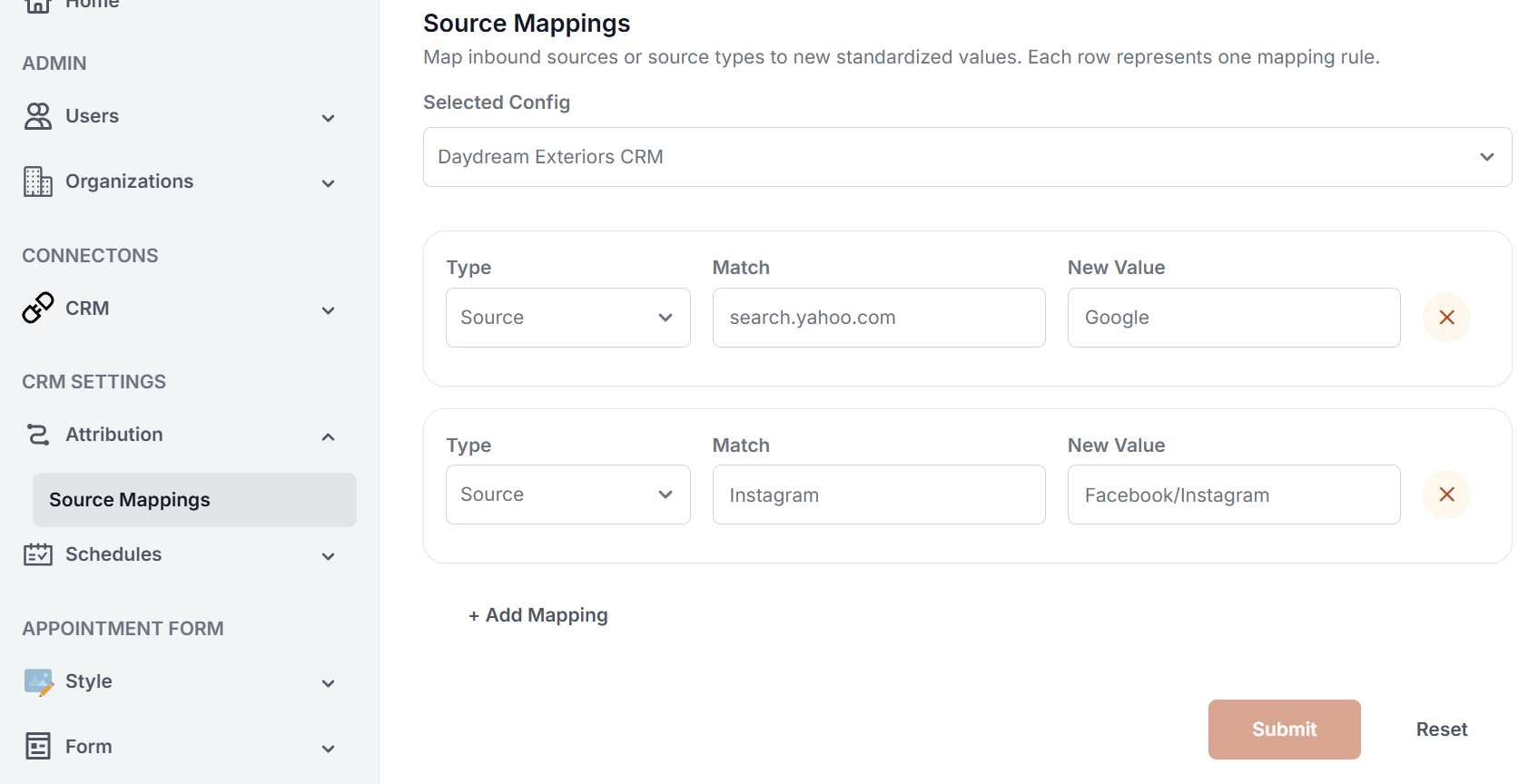The width and height of the screenshot is (1538, 784).
Task: Open the Selected Config dropdown
Action: point(967,157)
